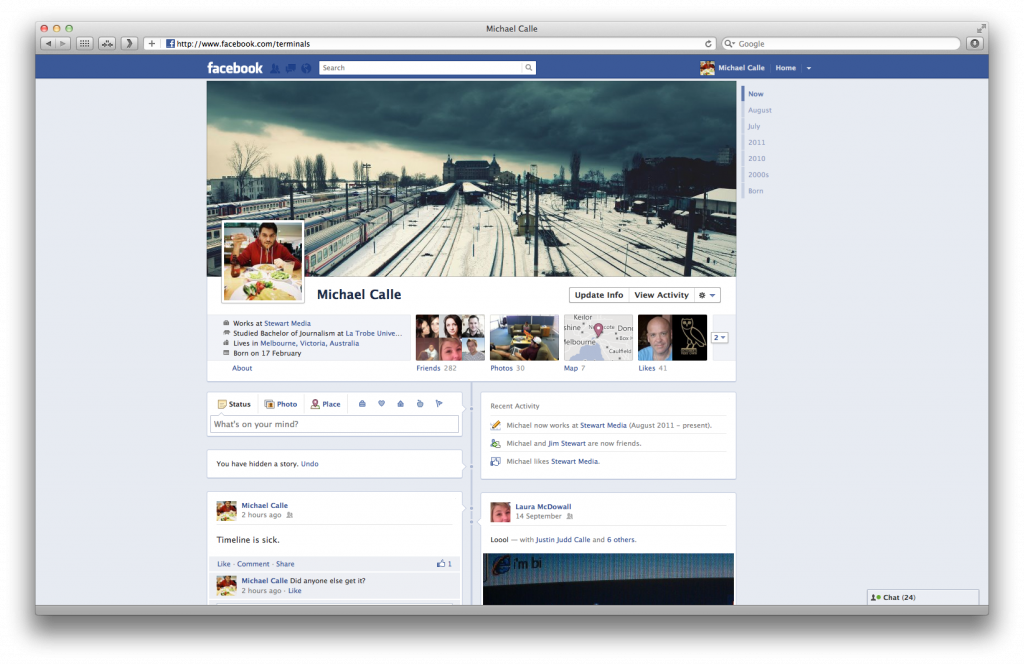Open the Photos 30 thumbnail

(x=524, y=338)
